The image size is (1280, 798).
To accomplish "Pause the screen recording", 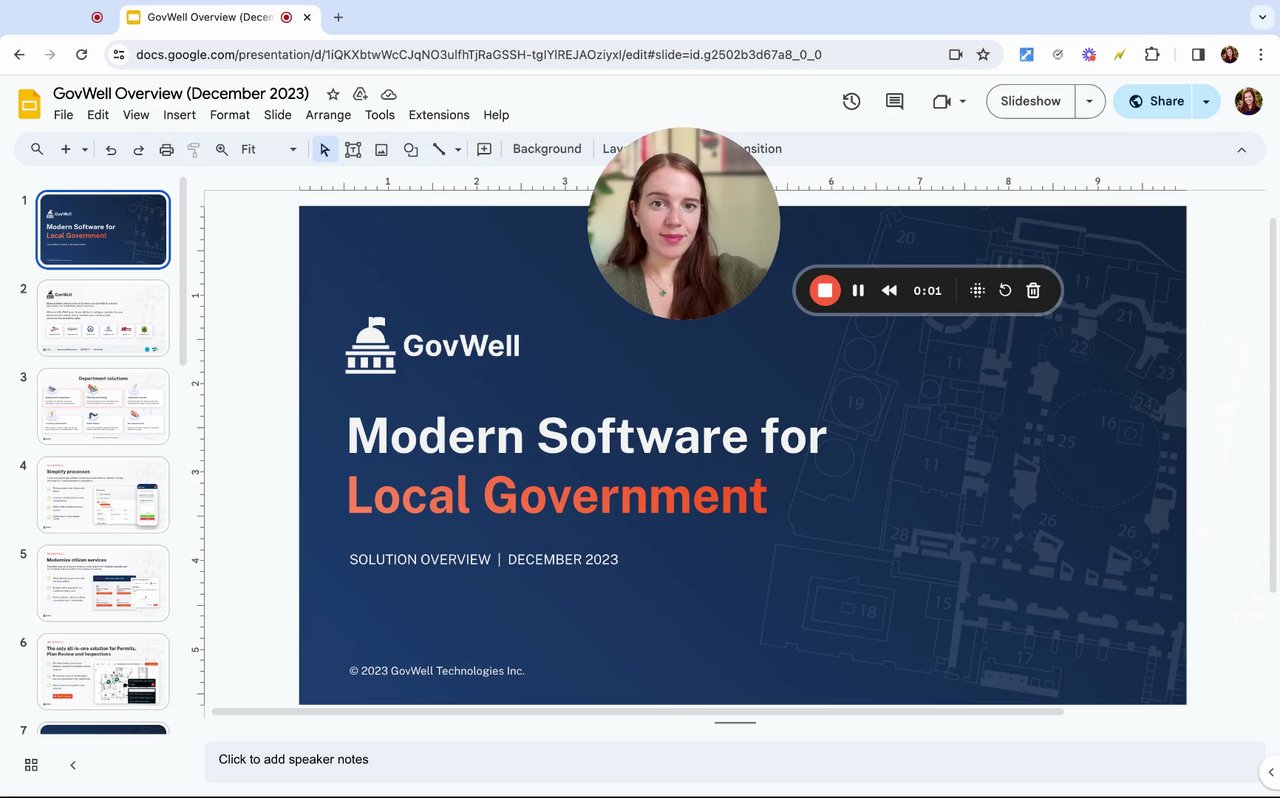I will pos(858,290).
